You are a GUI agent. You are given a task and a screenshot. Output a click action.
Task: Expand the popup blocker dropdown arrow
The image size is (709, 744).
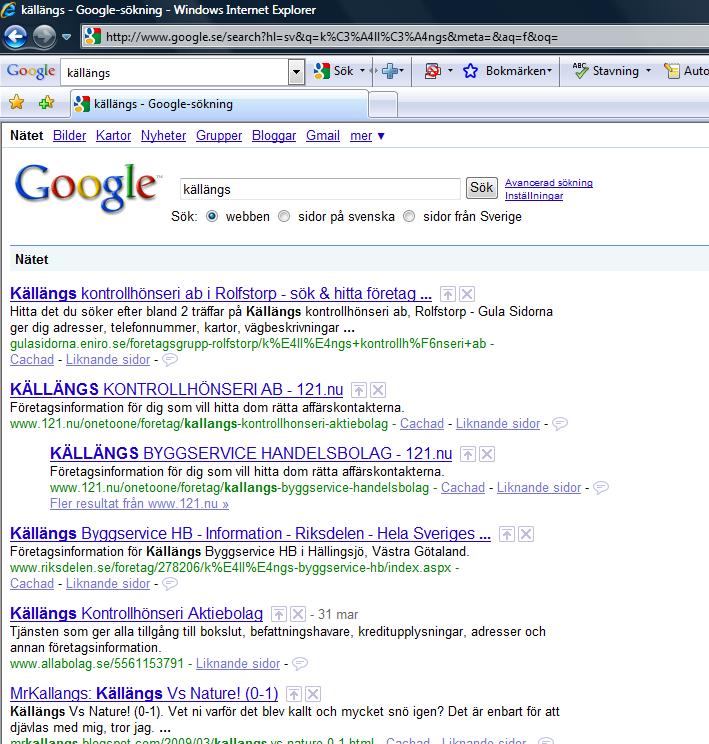(x=450, y=71)
